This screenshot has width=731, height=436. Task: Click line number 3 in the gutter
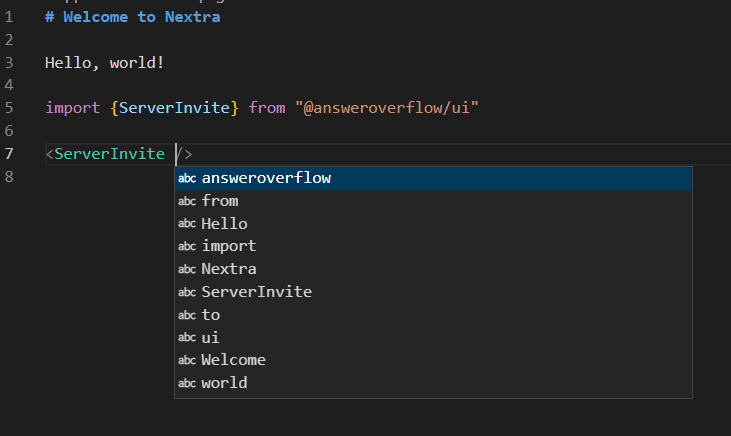(x=9, y=62)
